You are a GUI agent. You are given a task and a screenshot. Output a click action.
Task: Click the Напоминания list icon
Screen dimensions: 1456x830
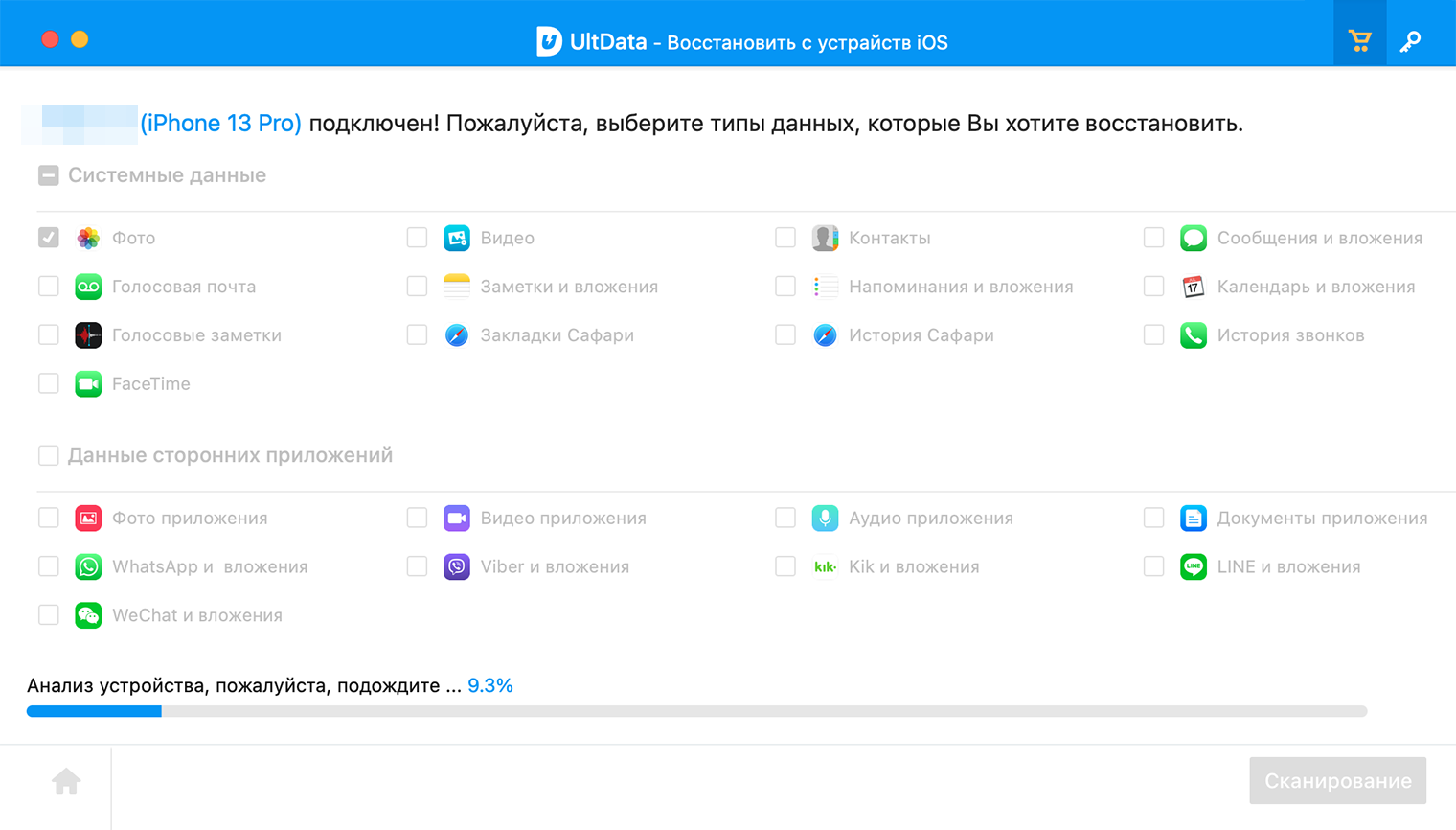825,287
